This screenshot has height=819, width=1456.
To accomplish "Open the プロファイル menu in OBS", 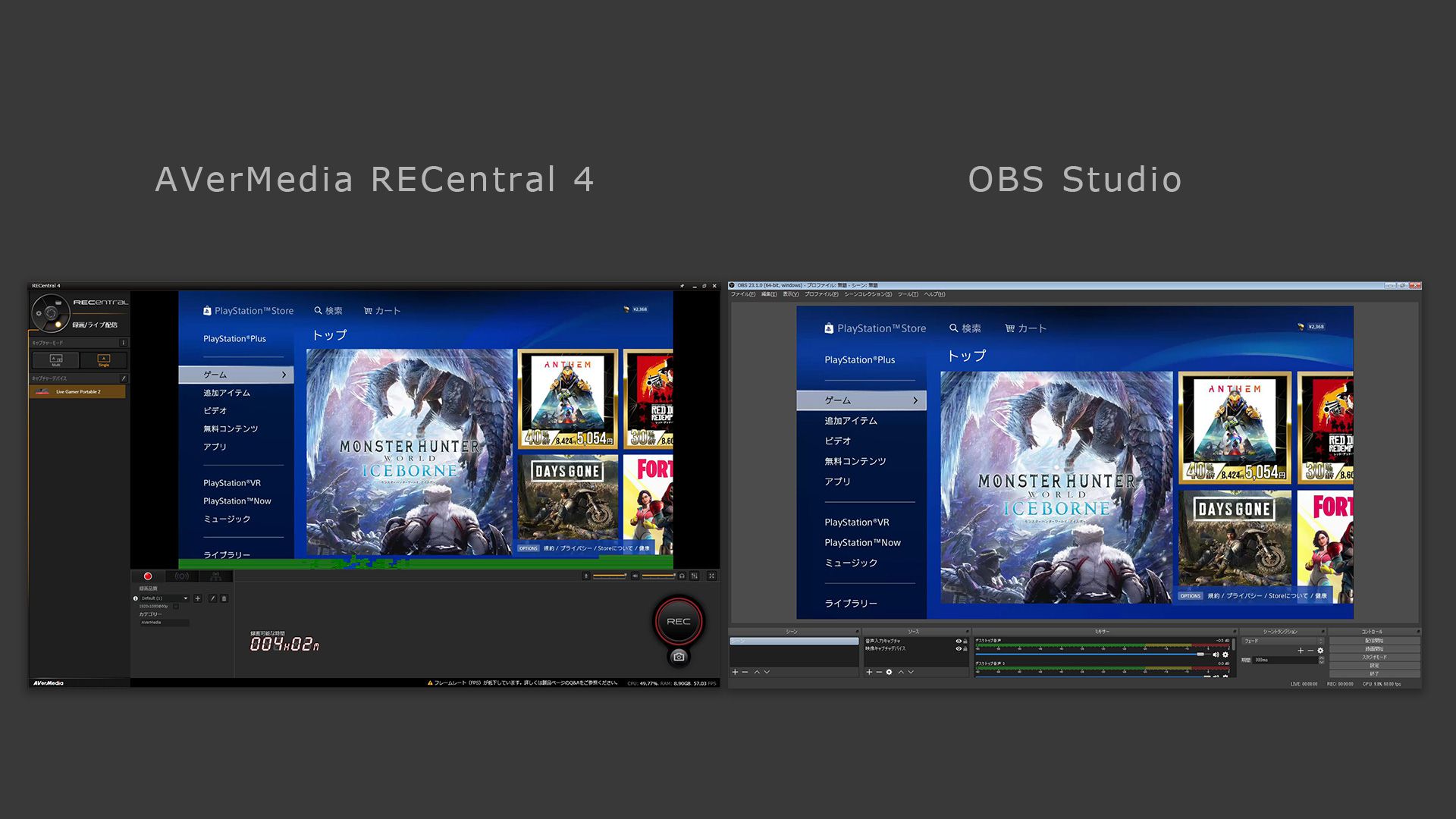I will [x=821, y=294].
